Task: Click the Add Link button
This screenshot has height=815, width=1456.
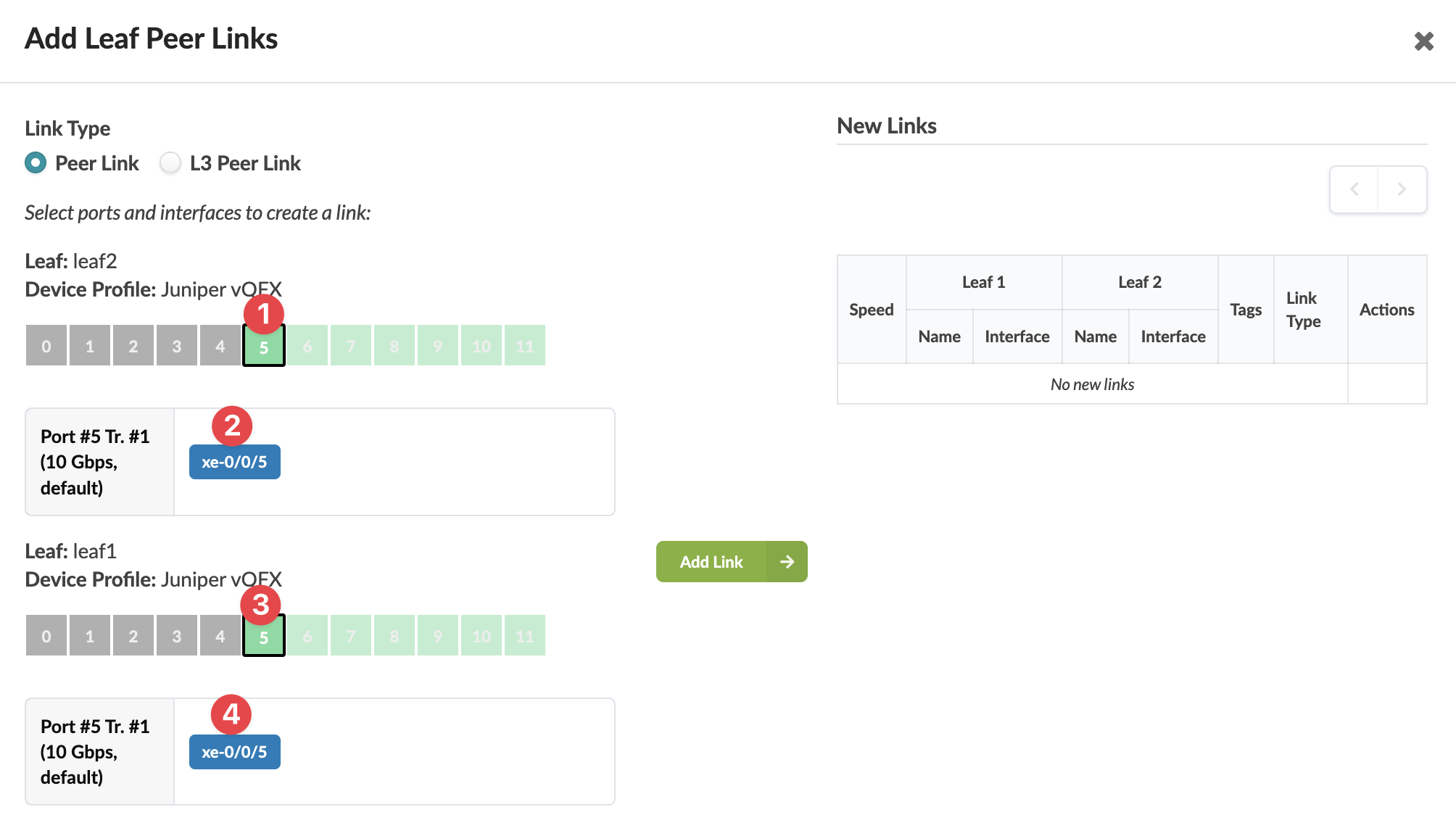Action: tap(711, 562)
